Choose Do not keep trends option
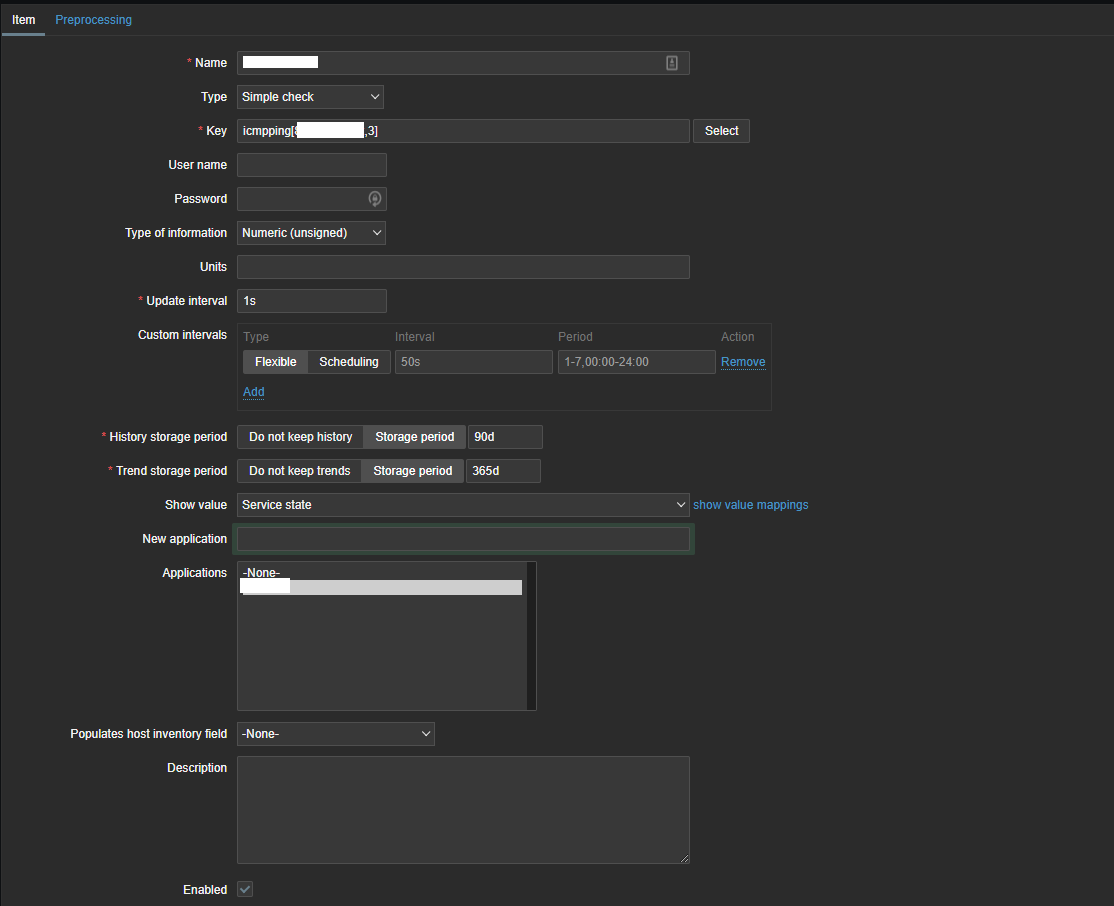This screenshot has width=1114, height=906. (299, 471)
